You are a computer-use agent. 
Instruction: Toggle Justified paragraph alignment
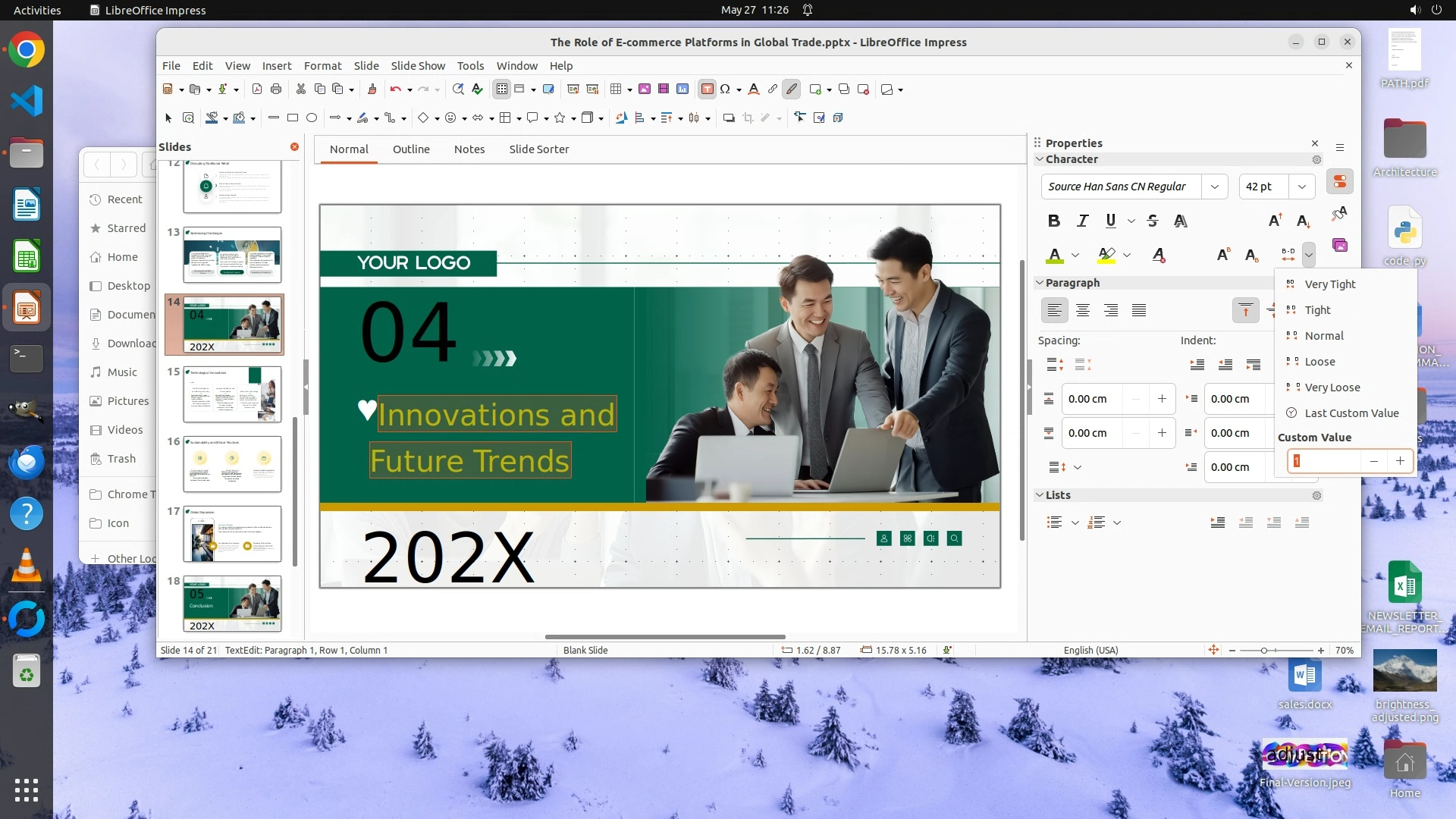tap(1138, 310)
